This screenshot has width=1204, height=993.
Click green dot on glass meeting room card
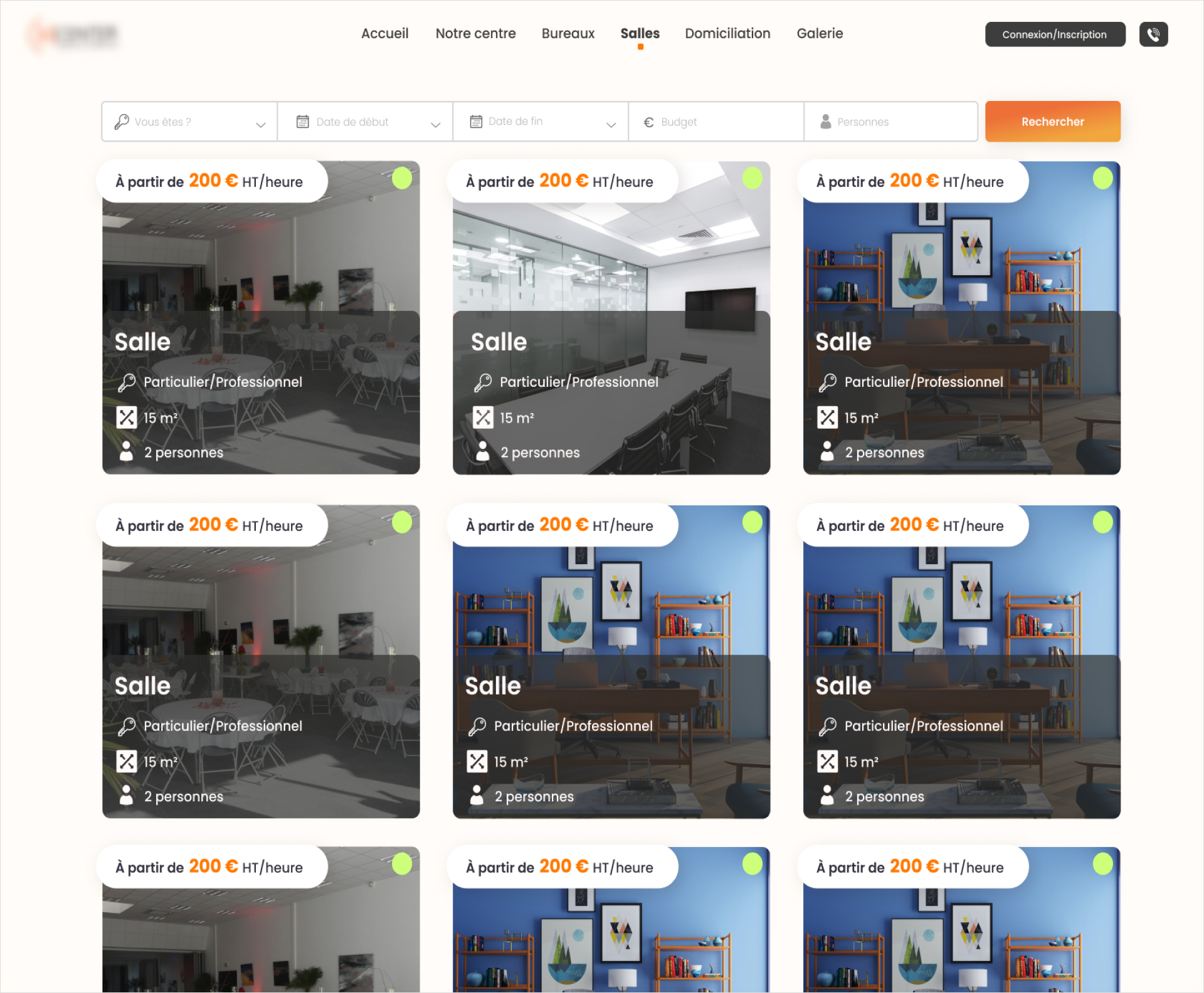[x=752, y=178]
